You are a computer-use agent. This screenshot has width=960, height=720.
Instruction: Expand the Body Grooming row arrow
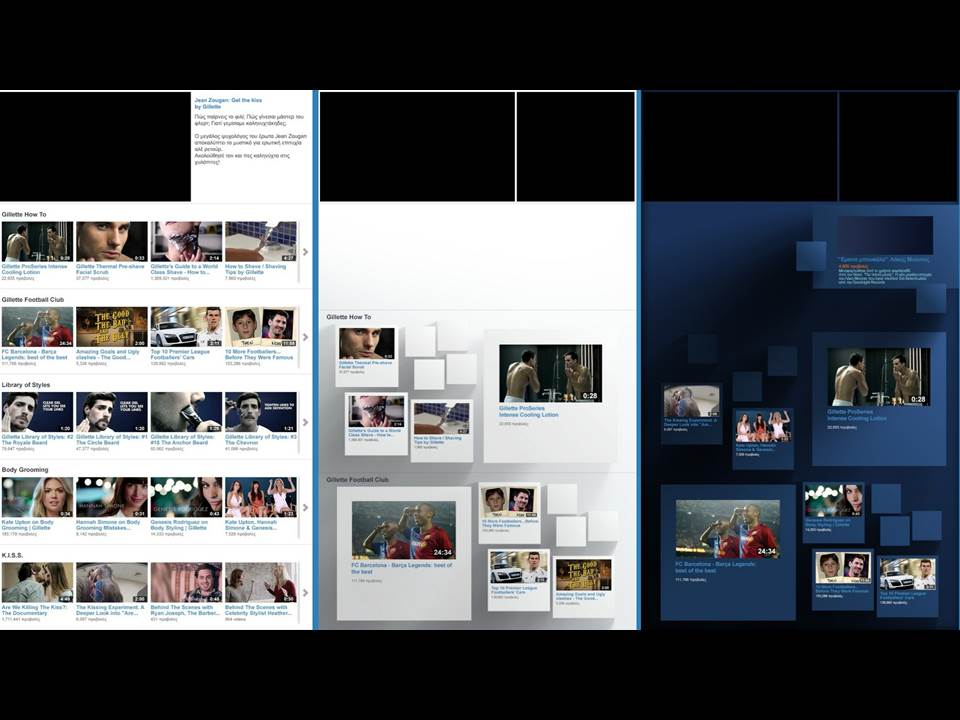[305, 507]
